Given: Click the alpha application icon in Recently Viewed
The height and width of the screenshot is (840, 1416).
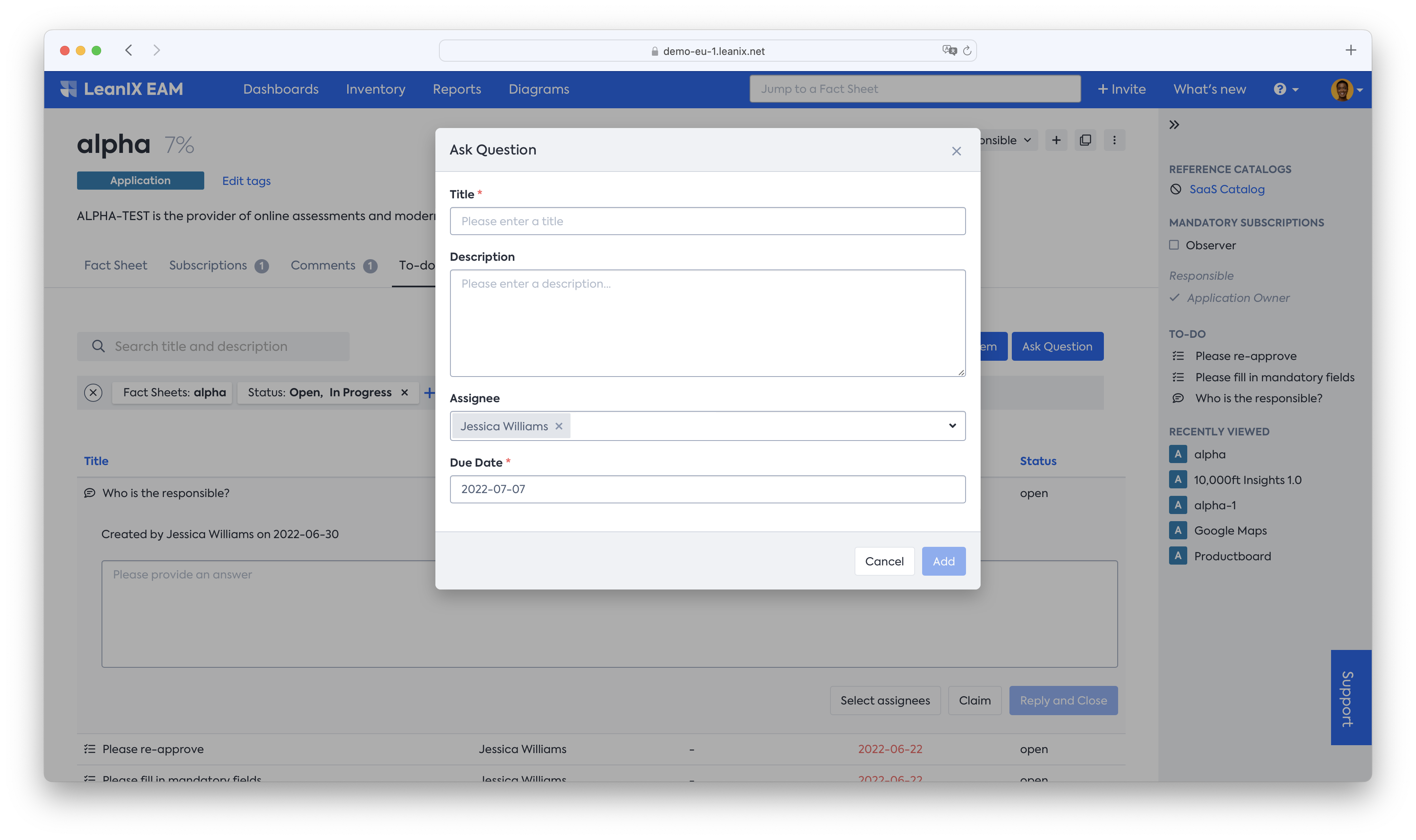Looking at the screenshot, I should pyautogui.click(x=1178, y=454).
